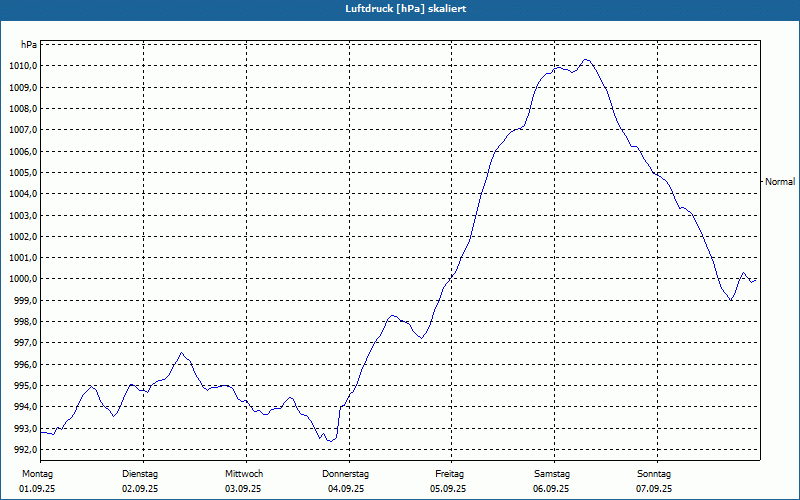The height and width of the screenshot is (500, 800).
Task: Click the 996,0 axis value
Action: (25, 365)
